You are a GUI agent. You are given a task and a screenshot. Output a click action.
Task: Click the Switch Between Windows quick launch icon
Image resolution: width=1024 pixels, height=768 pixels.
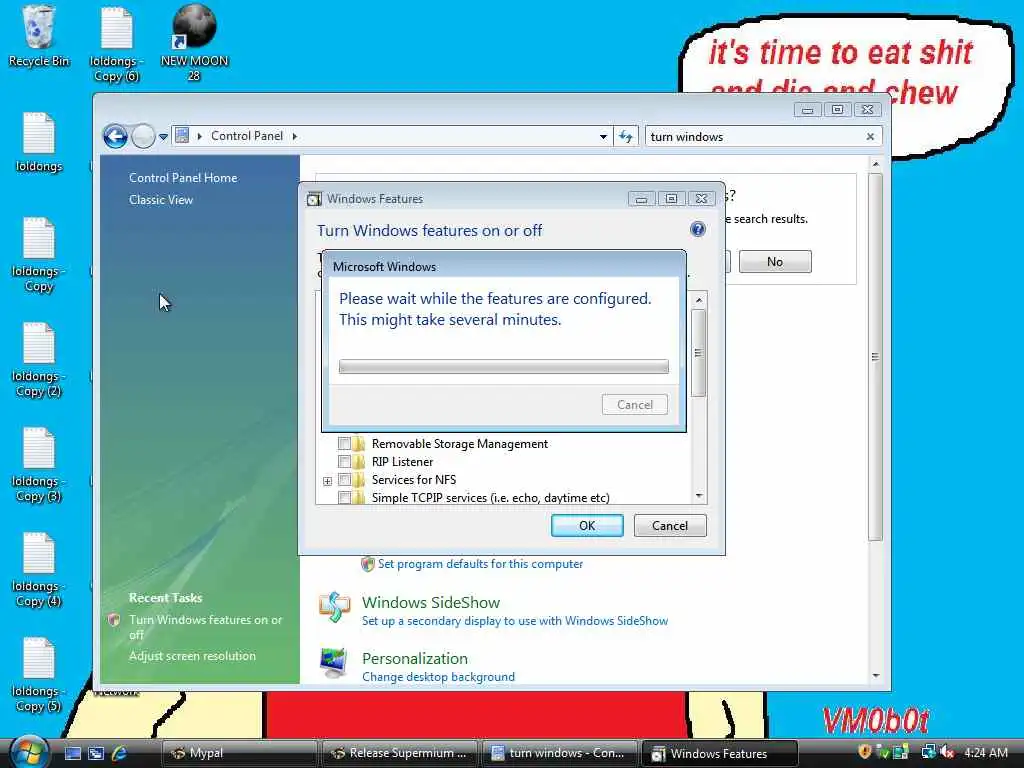tap(96, 753)
